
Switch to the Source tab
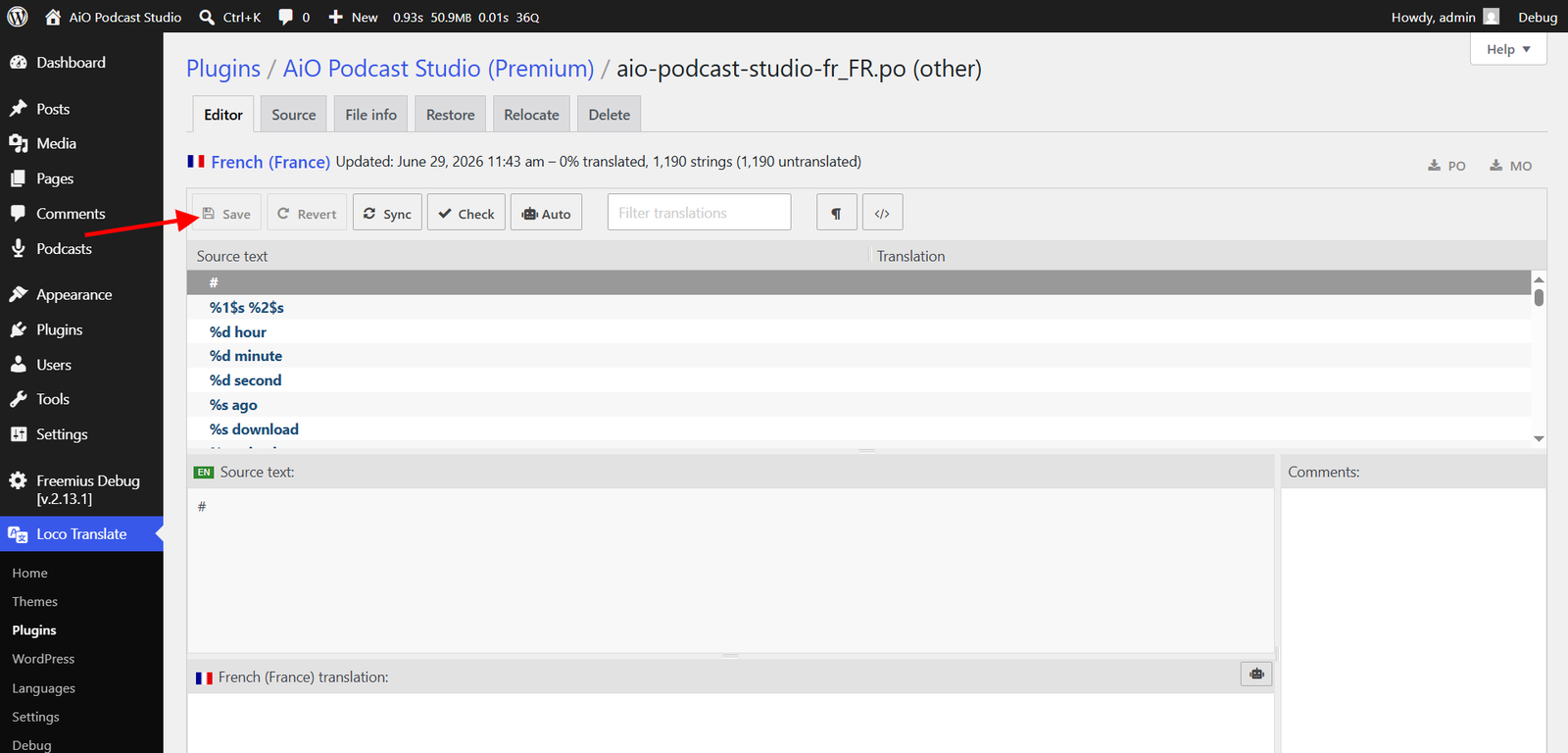click(294, 115)
